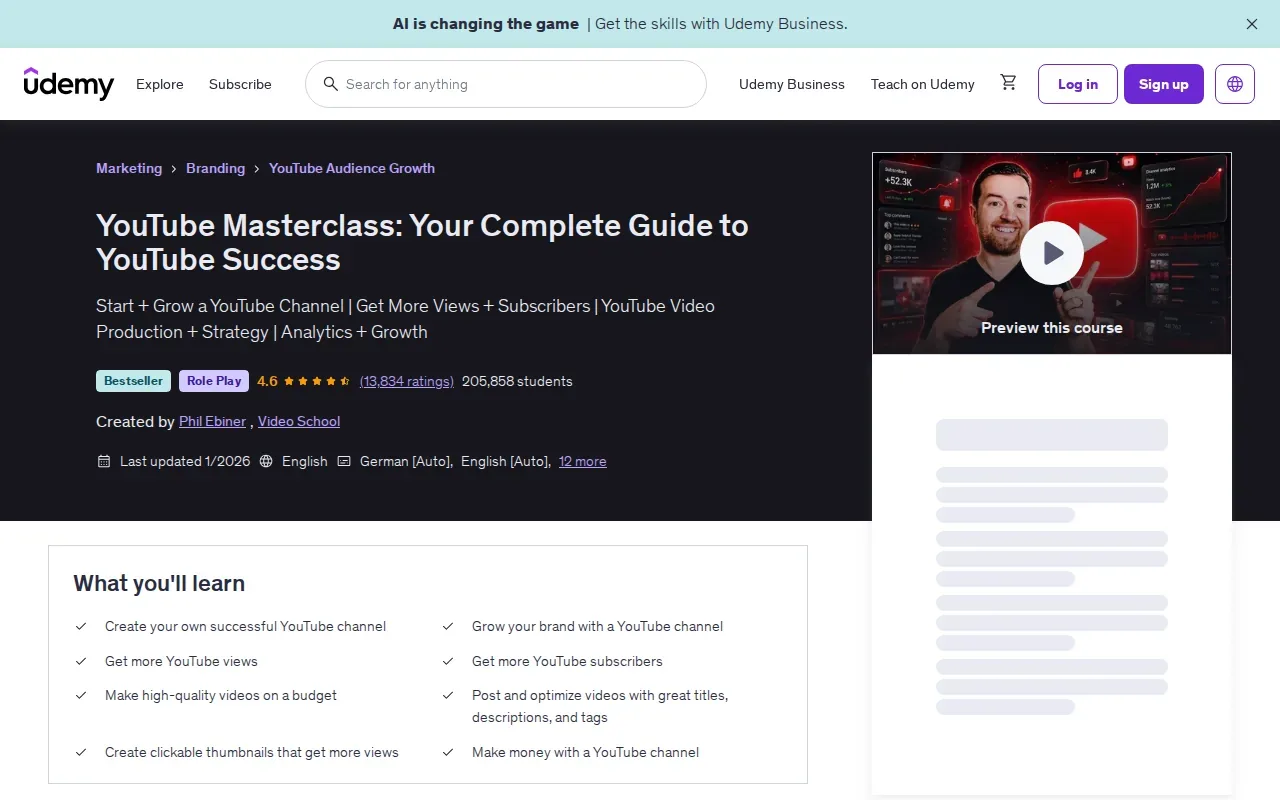Click 'Make money with a YouTube channel'
Viewport: 1280px width, 800px height.
click(x=585, y=752)
